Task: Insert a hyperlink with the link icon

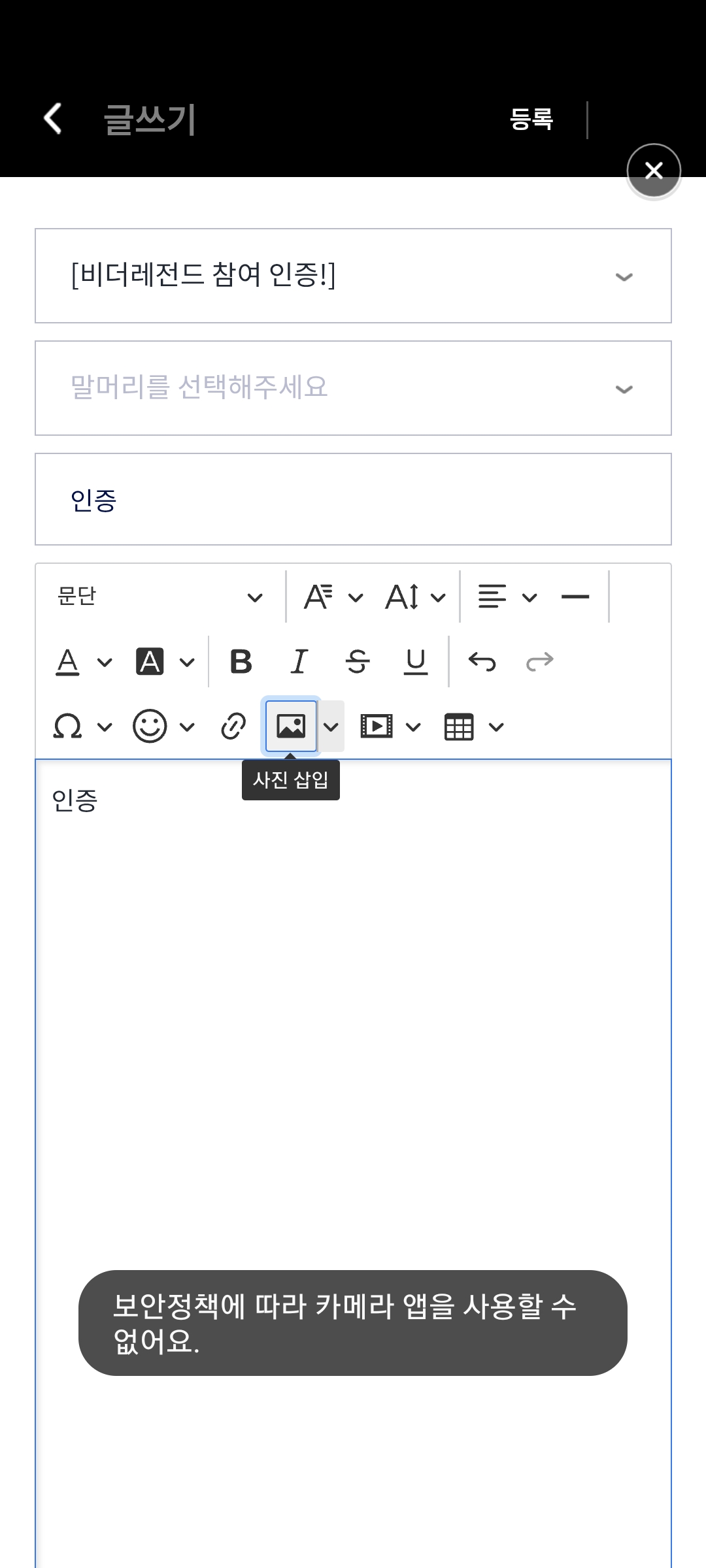Action: 233,727
